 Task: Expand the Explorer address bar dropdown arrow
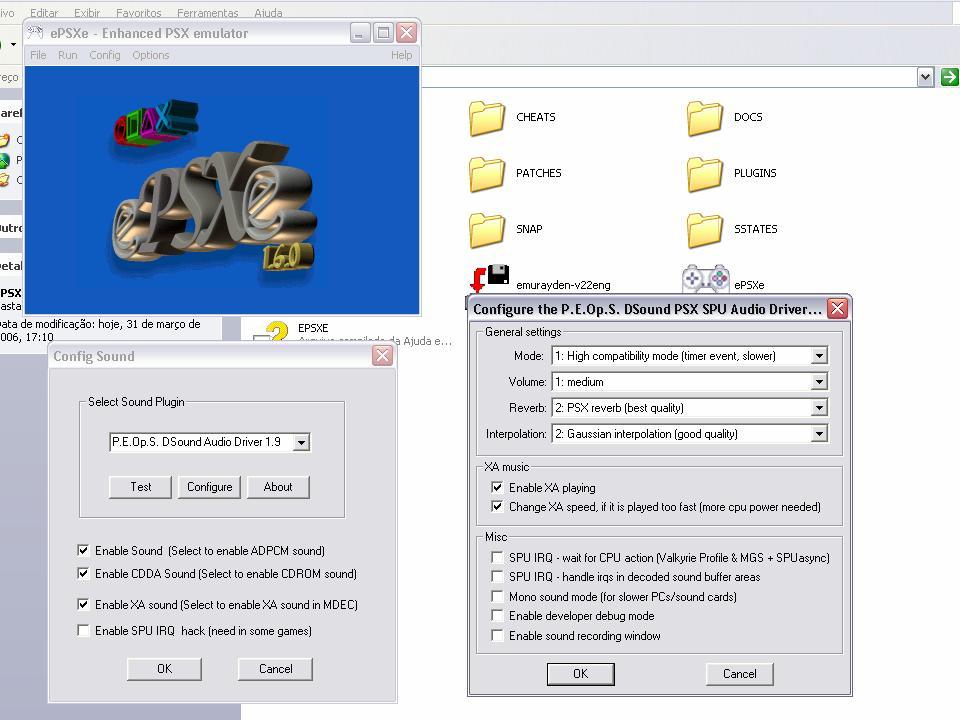[x=926, y=77]
